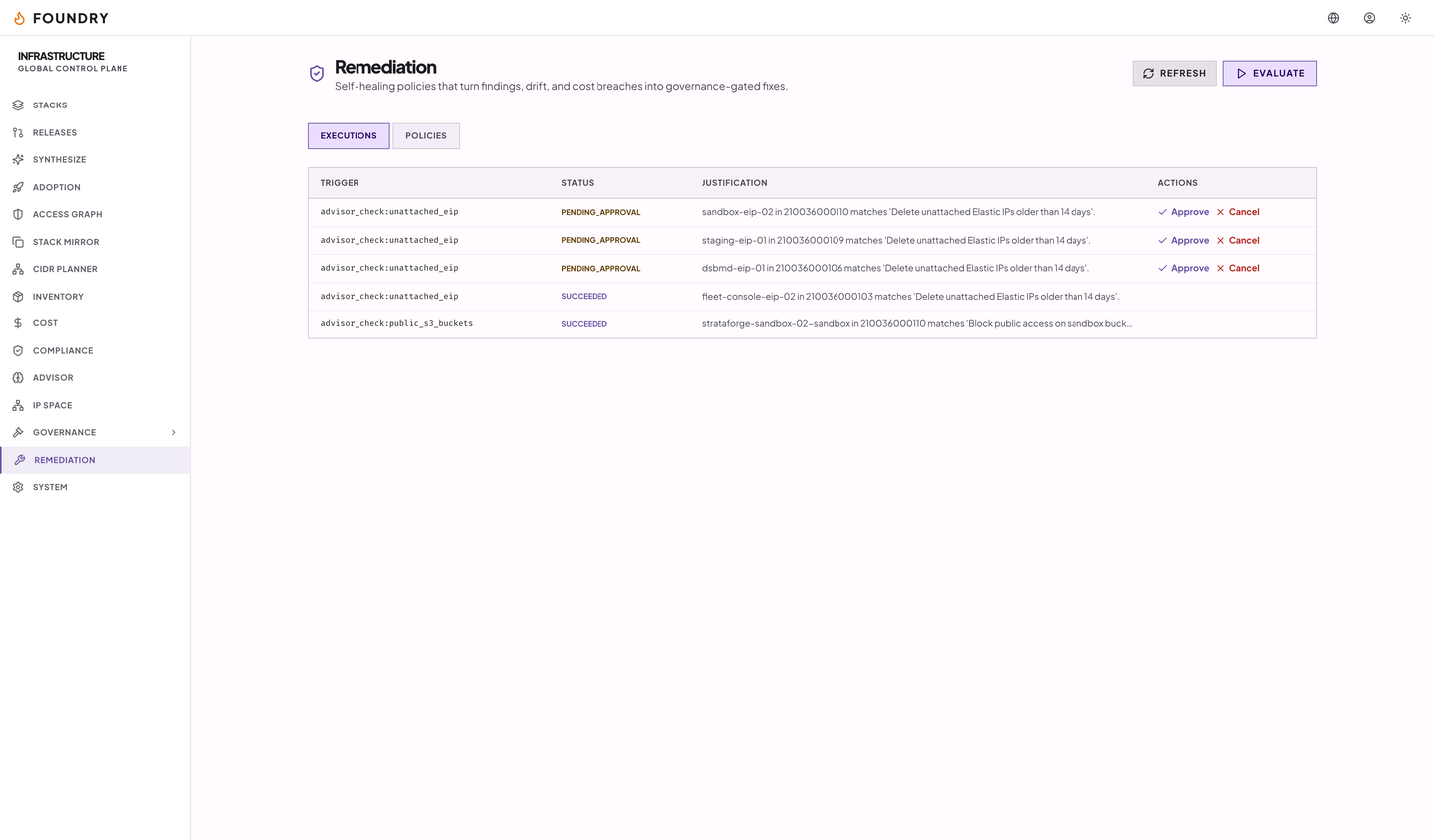Click PENDING_APPROVAL status of staging-eip-01 row
The image size is (1434, 840).
point(600,240)
